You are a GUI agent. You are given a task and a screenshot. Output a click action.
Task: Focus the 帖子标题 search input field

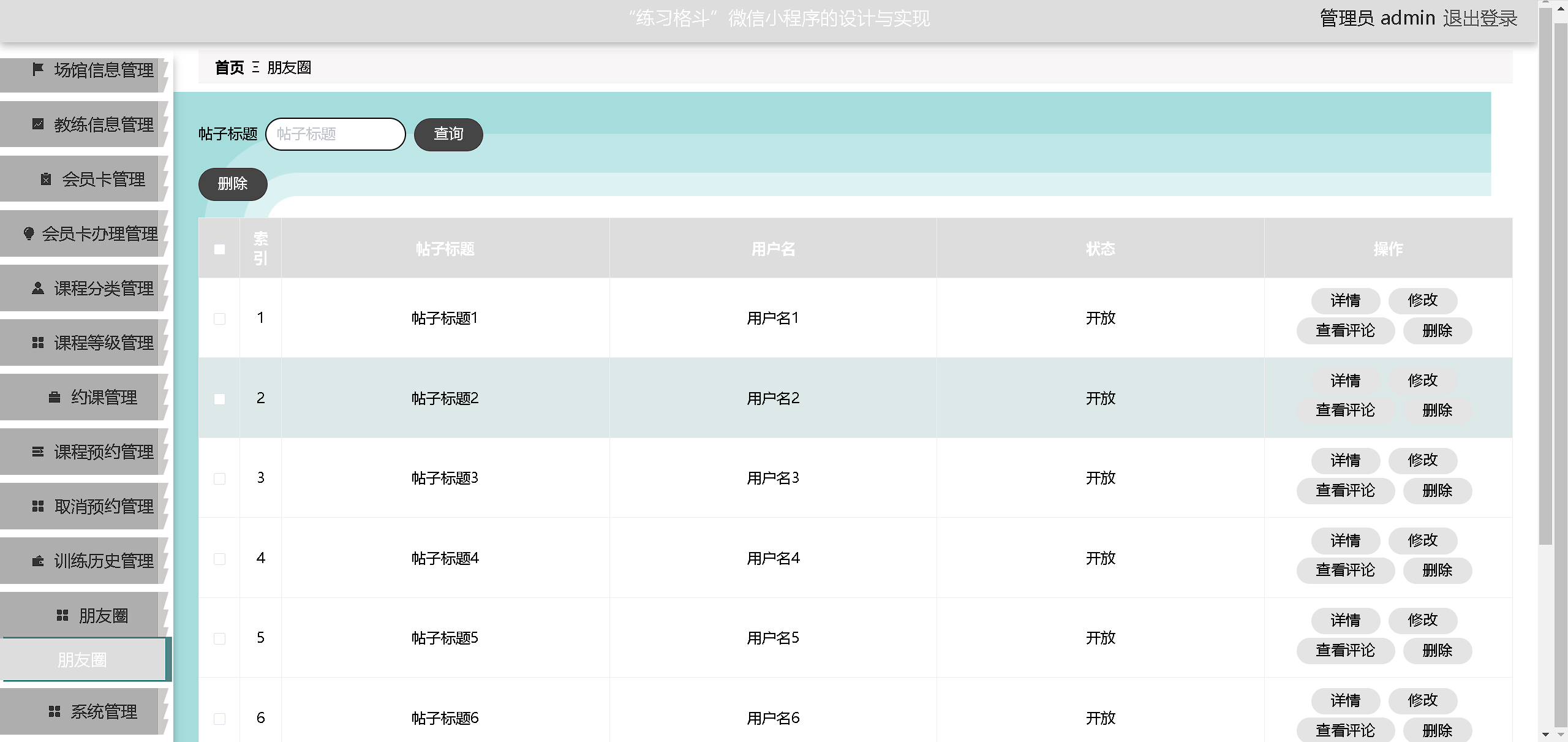point(336,134)
